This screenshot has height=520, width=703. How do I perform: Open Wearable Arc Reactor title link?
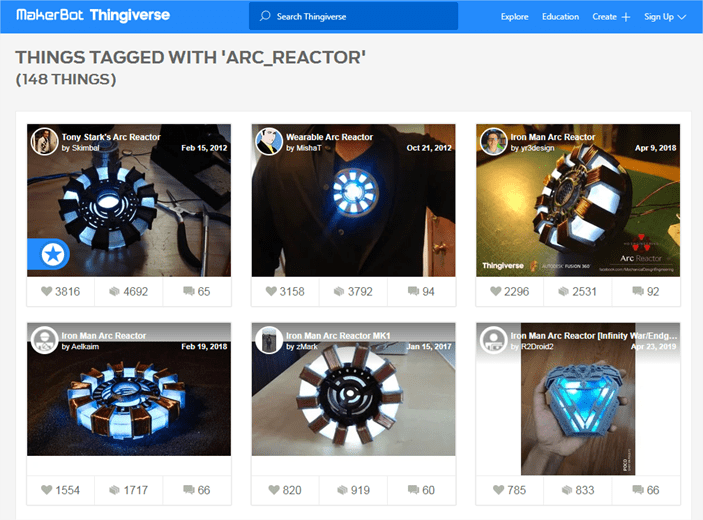329,137
